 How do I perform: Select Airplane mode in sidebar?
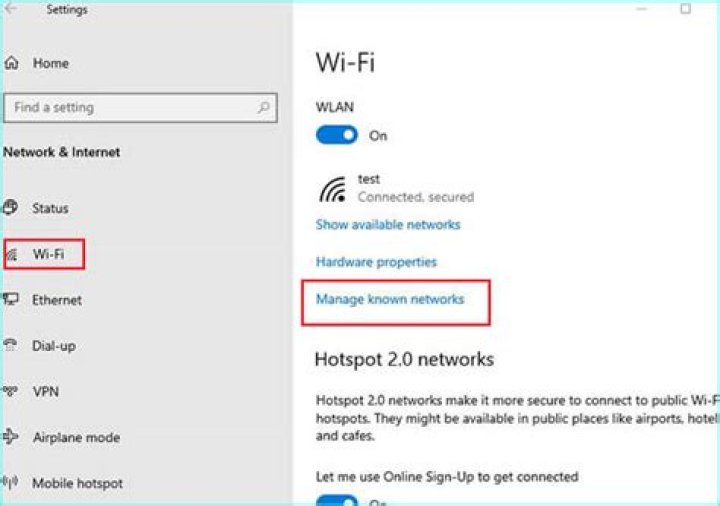76,437
